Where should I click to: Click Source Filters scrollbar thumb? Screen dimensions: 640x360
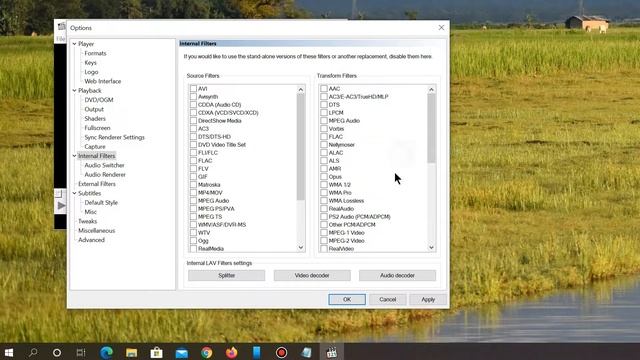(301, 147)
